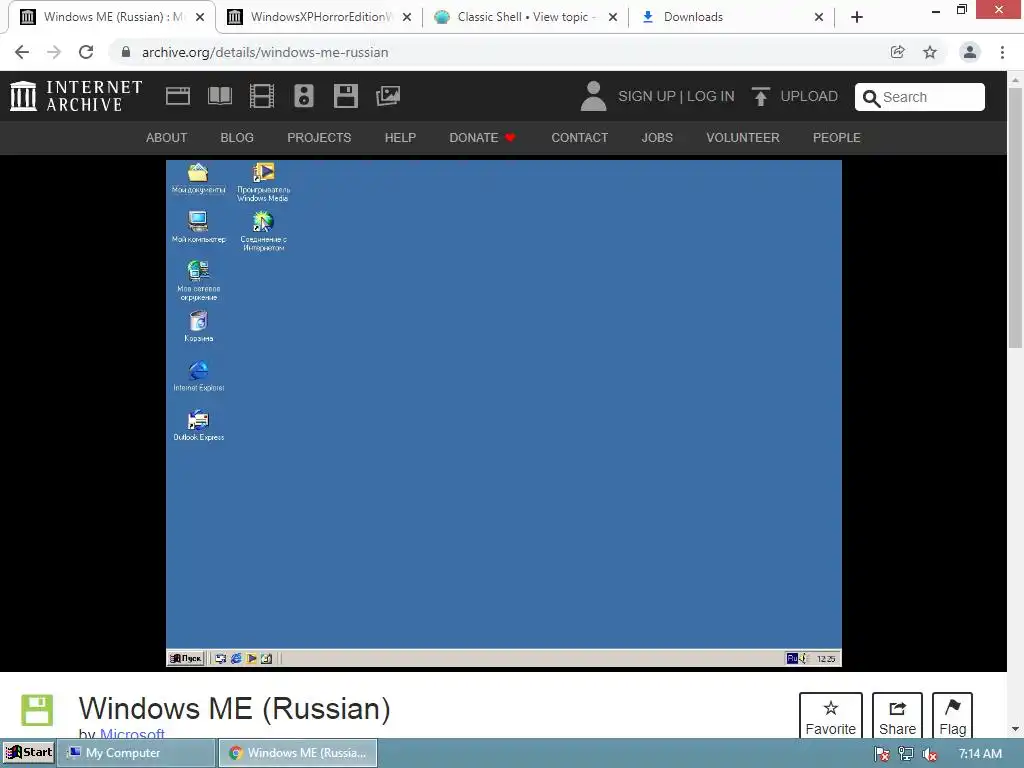Click the green floppy software icon near title
Screen dimensions: 1024x768
37,710
